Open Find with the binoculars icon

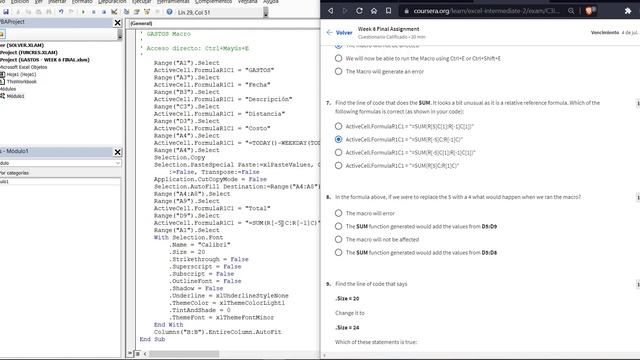coord(49,12)
